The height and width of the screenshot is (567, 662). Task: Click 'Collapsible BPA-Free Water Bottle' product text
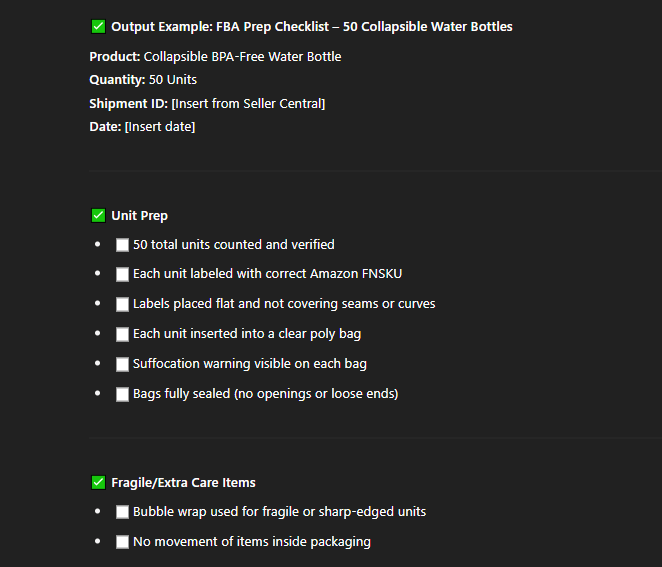click(242, 57)
